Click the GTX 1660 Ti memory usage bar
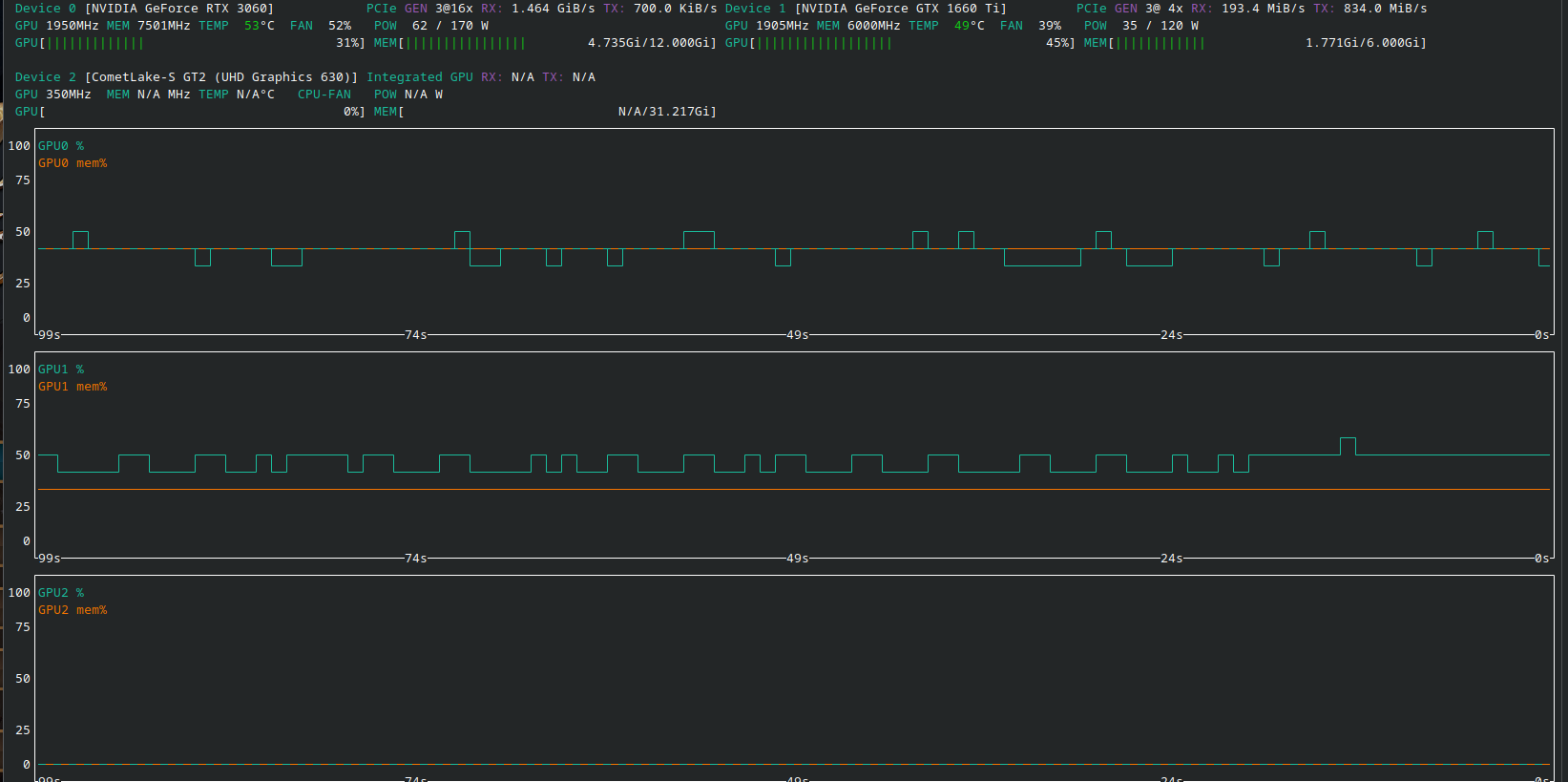Screen dimensions: 1568x782 coord(1255,43)
